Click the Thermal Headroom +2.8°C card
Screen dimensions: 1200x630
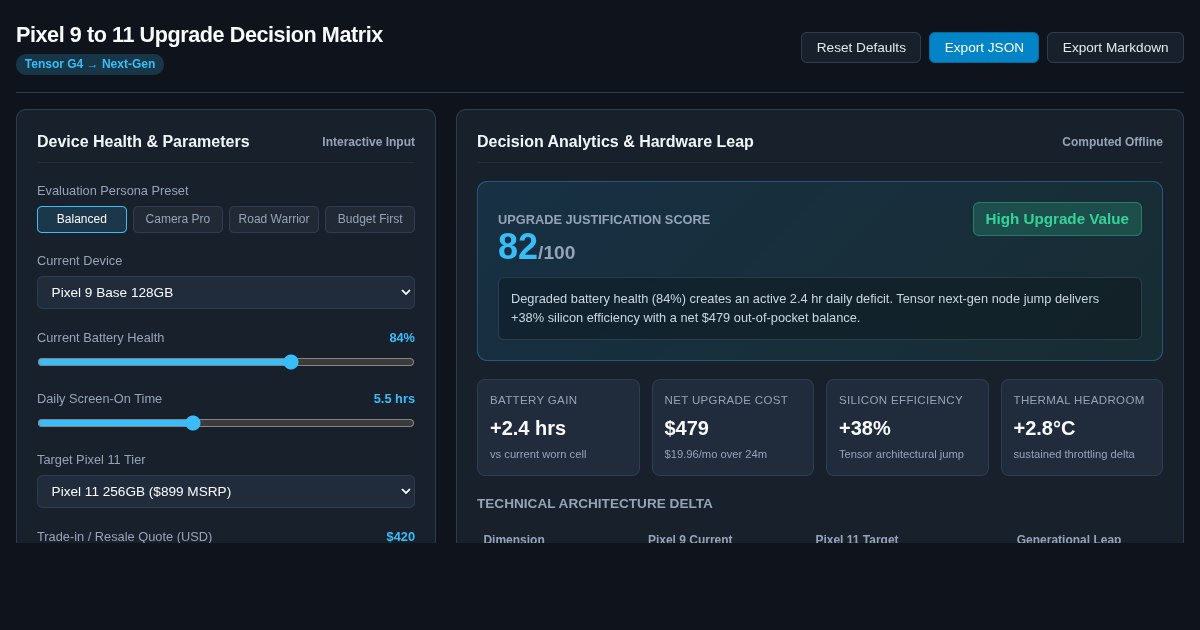click(1082, 427)
